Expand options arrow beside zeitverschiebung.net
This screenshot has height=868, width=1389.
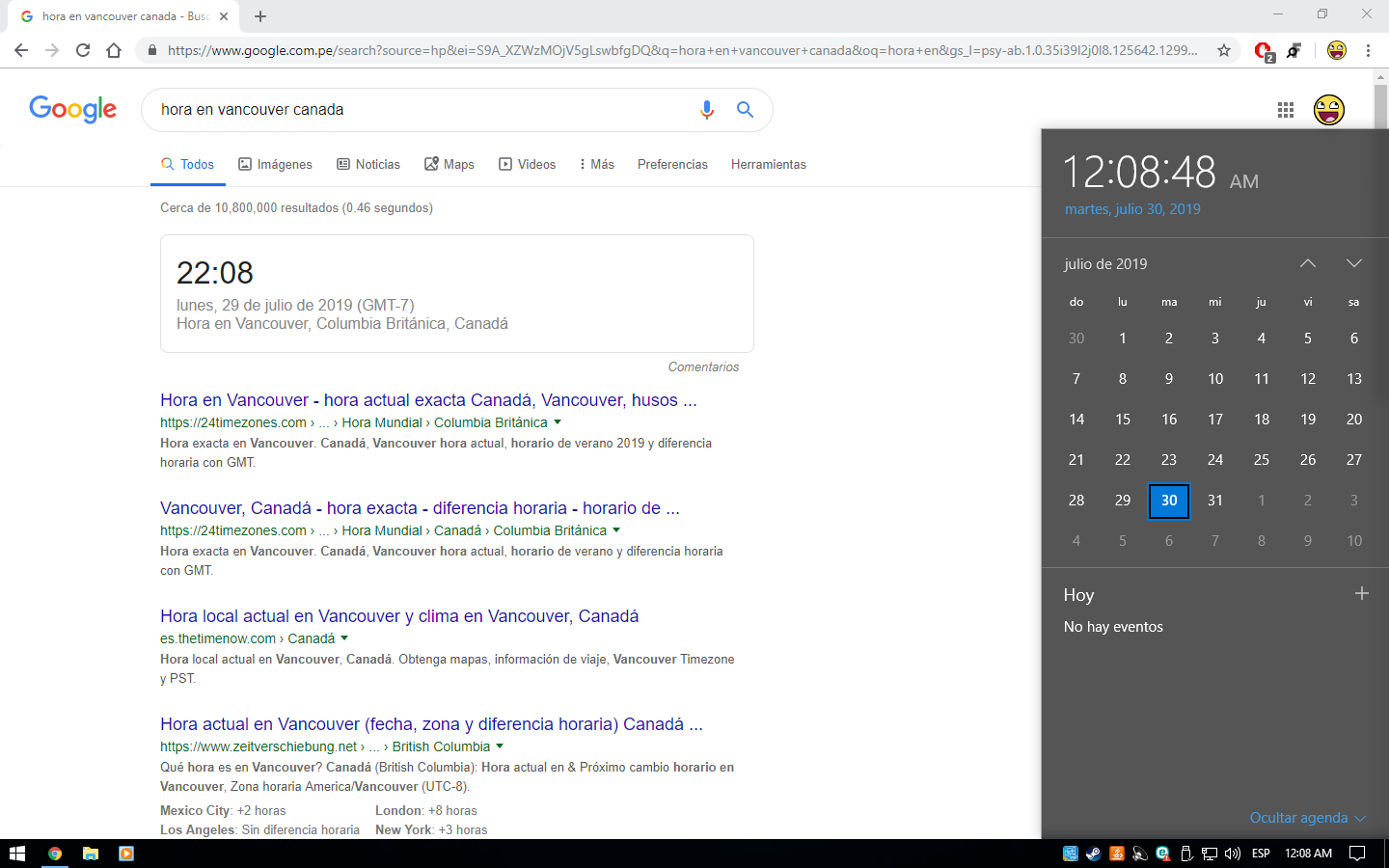[x=500, y=746]
